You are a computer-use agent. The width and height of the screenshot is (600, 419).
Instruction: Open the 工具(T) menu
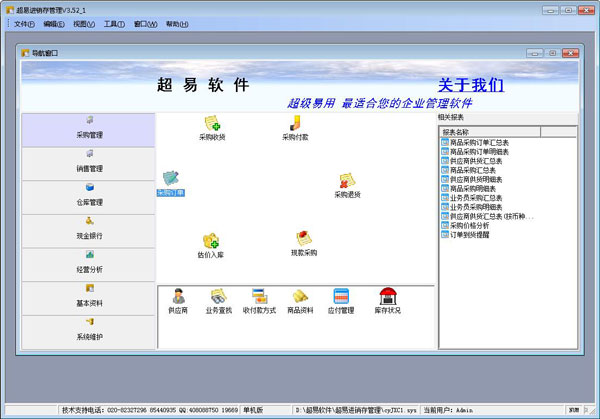115,23
